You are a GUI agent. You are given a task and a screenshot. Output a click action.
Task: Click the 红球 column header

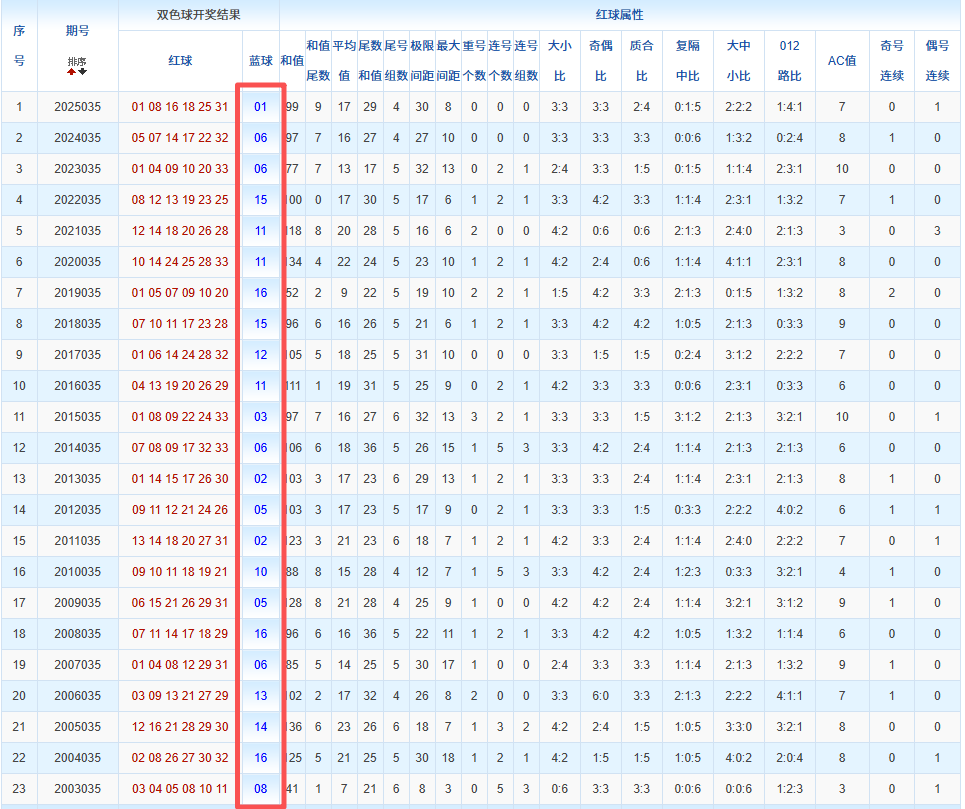pyautogui.click(x=180, y=61)
